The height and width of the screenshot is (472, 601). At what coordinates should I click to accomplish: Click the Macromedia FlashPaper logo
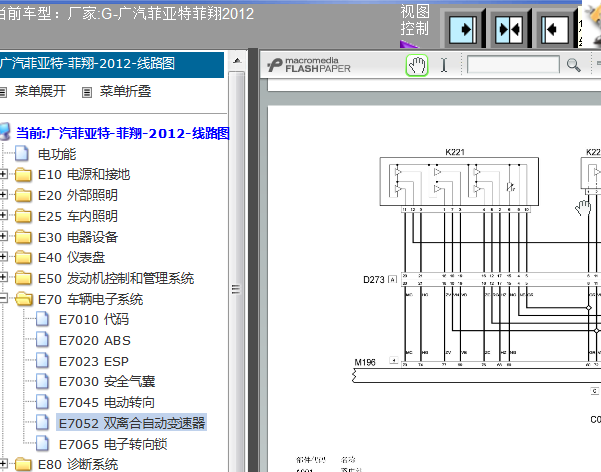pos(309,65)
